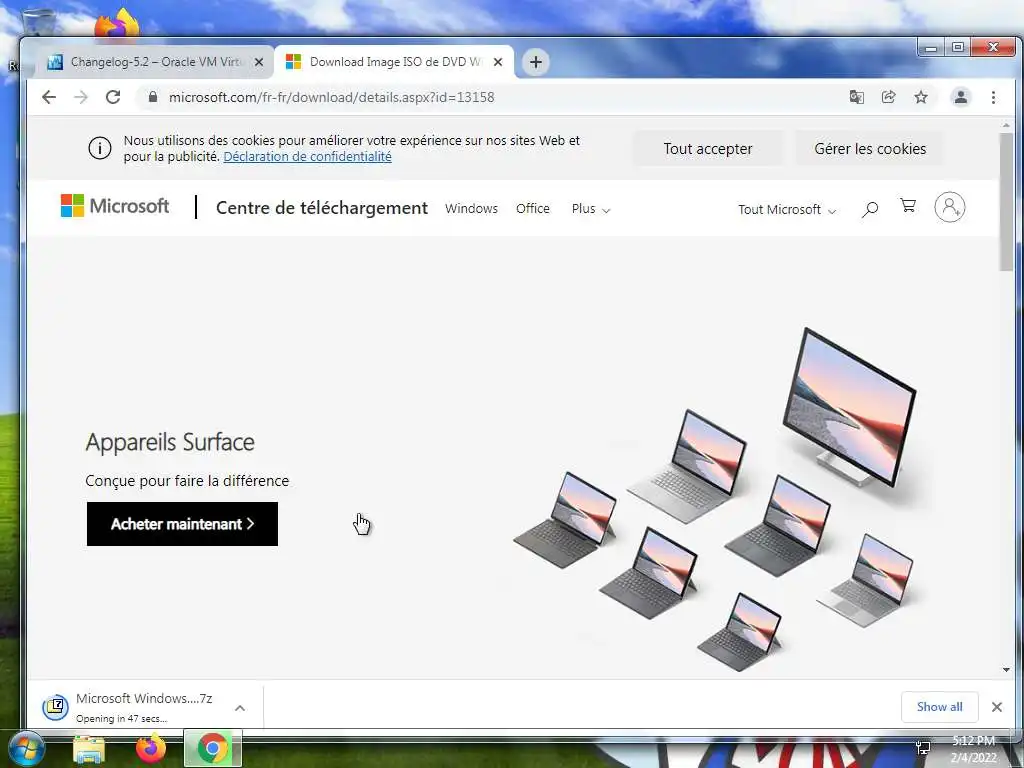Open a new tab with the plus button

tap(536, 62)
